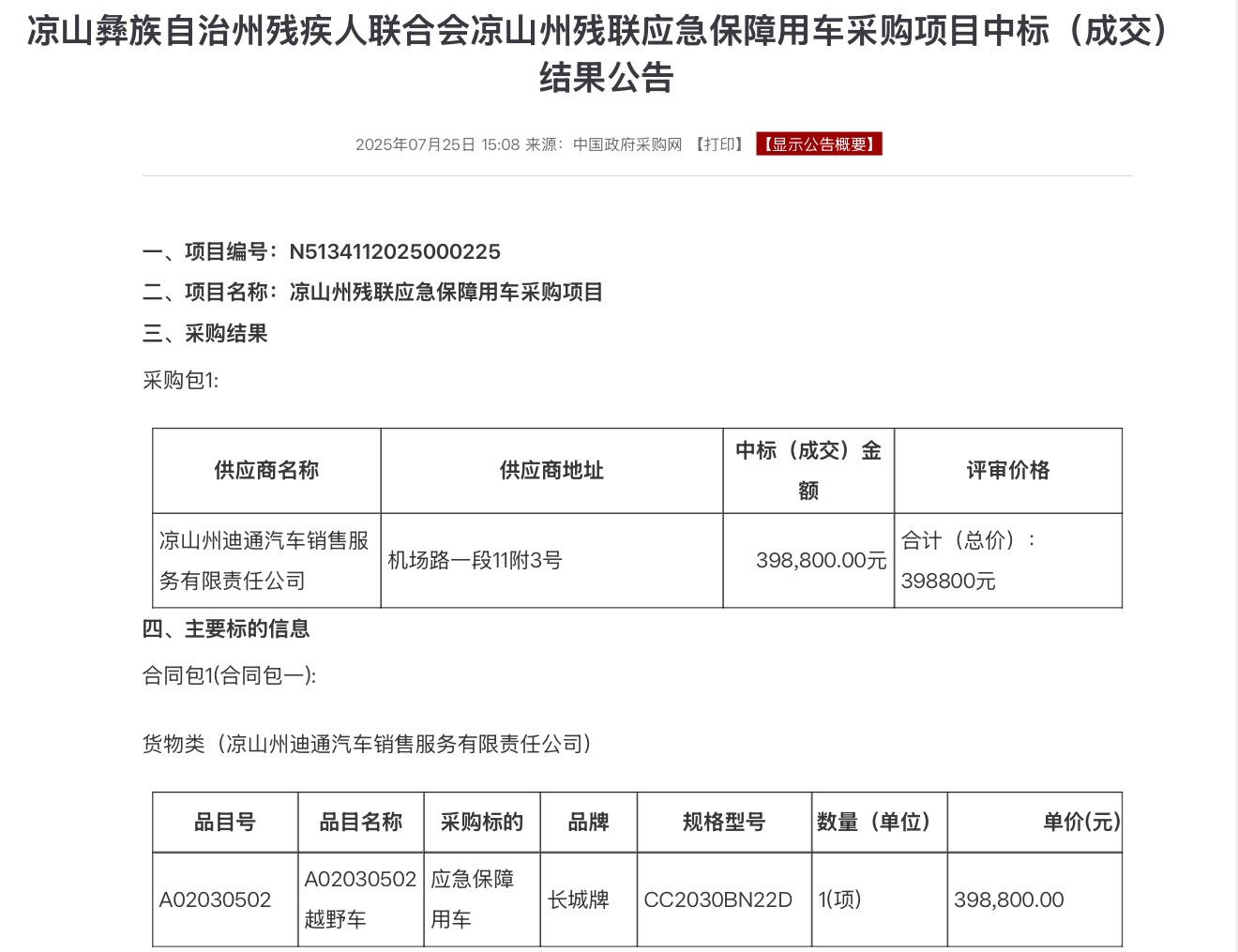This screenshot has width=1238, height=952.
Task: Click the 采购标的 column header
Action: pyautogui.click(x=482, y=823)
